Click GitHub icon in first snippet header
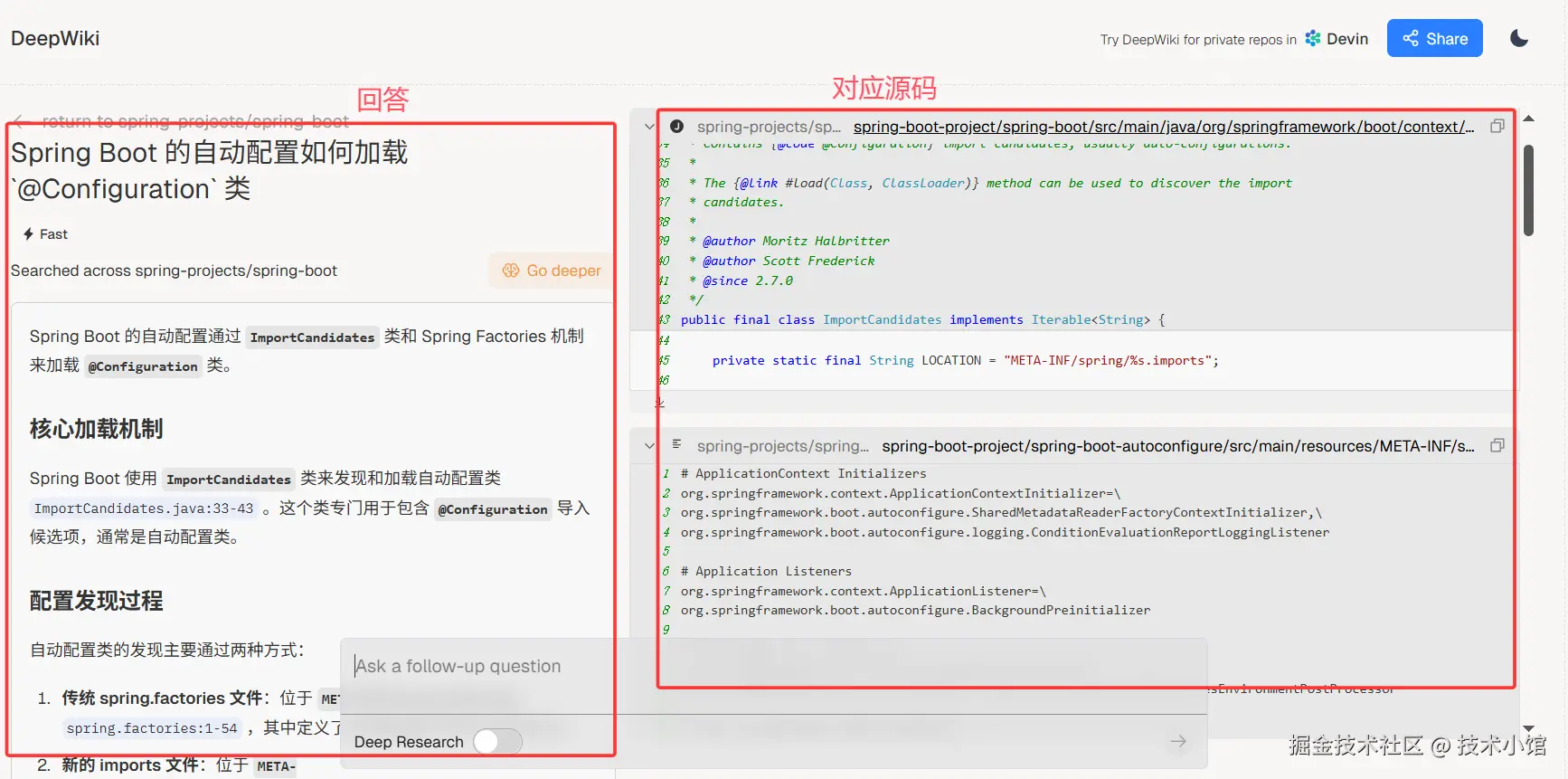Screen dimensions: 1568x779 pyautogui.click(x=676, y=127)
